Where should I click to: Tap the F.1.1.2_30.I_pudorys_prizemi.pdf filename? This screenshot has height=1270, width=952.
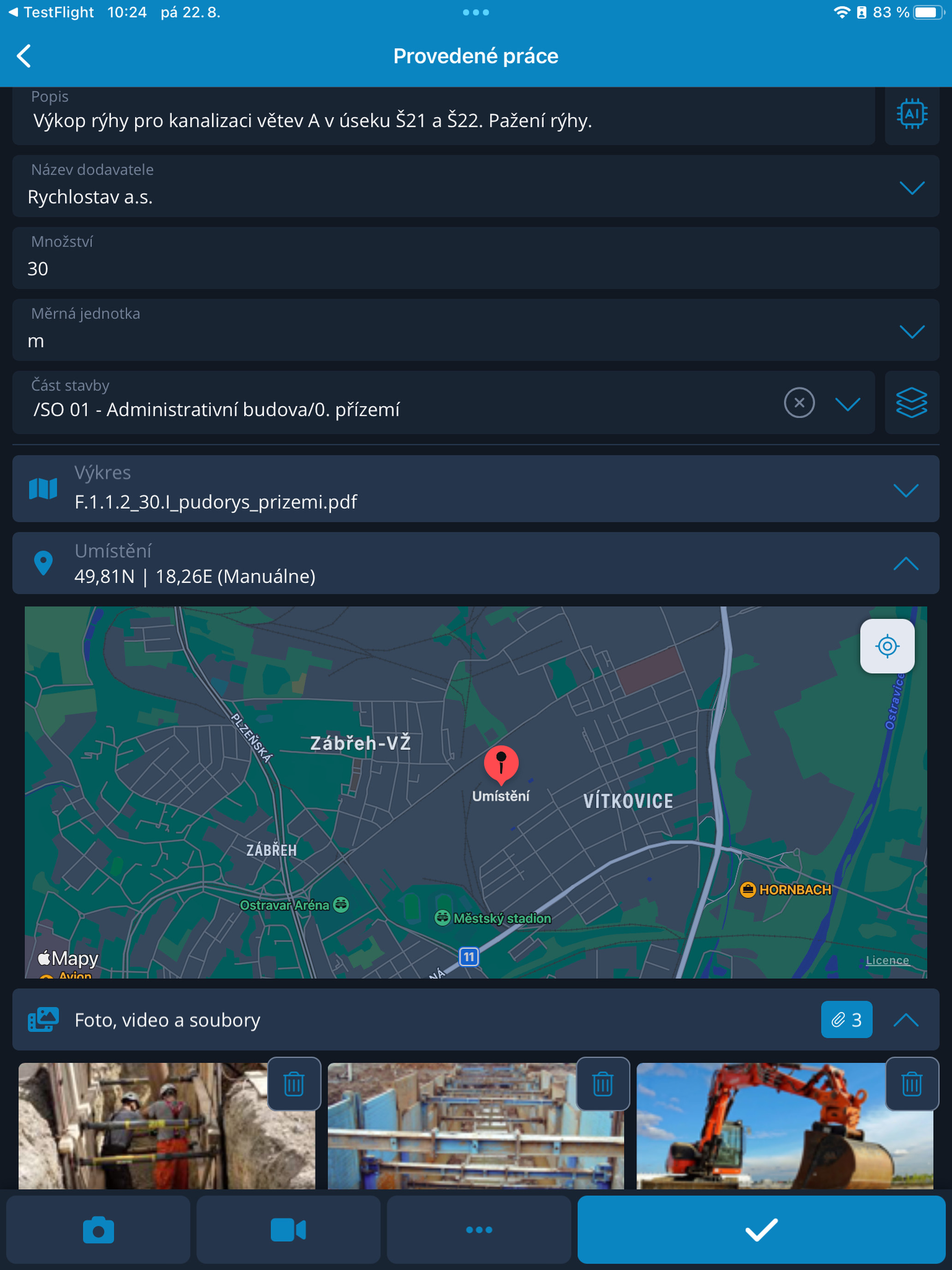pyautogui.click(x=216, y=502)
